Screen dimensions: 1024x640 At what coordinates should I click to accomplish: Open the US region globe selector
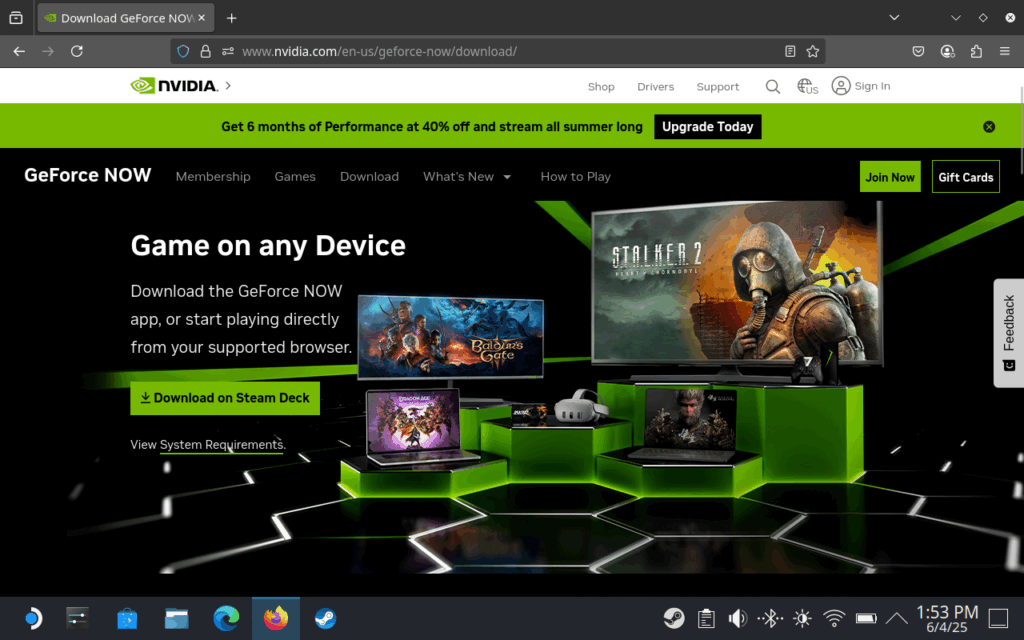point(807,86)
